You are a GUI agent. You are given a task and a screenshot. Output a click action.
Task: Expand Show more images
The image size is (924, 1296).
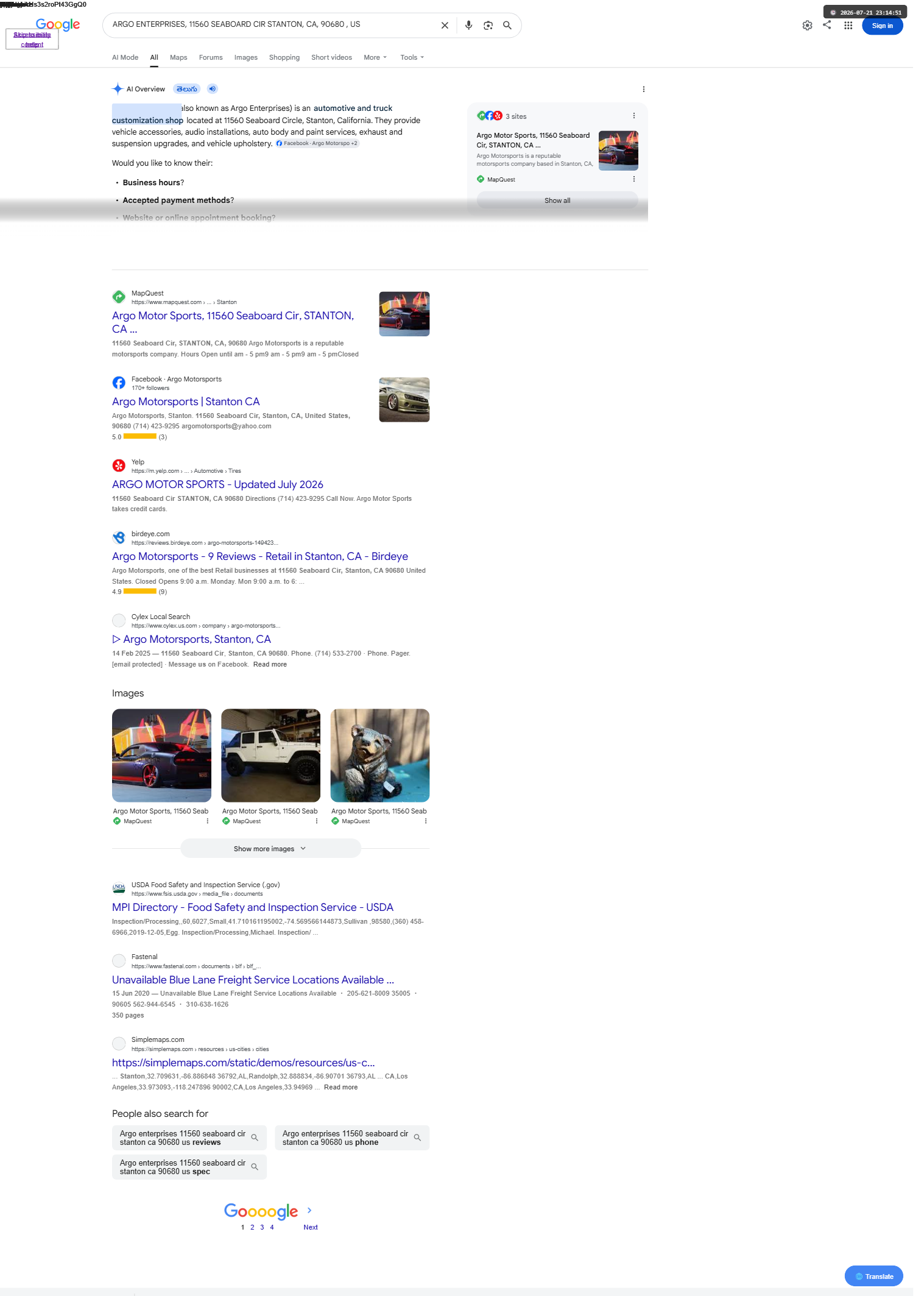[270, 848]
